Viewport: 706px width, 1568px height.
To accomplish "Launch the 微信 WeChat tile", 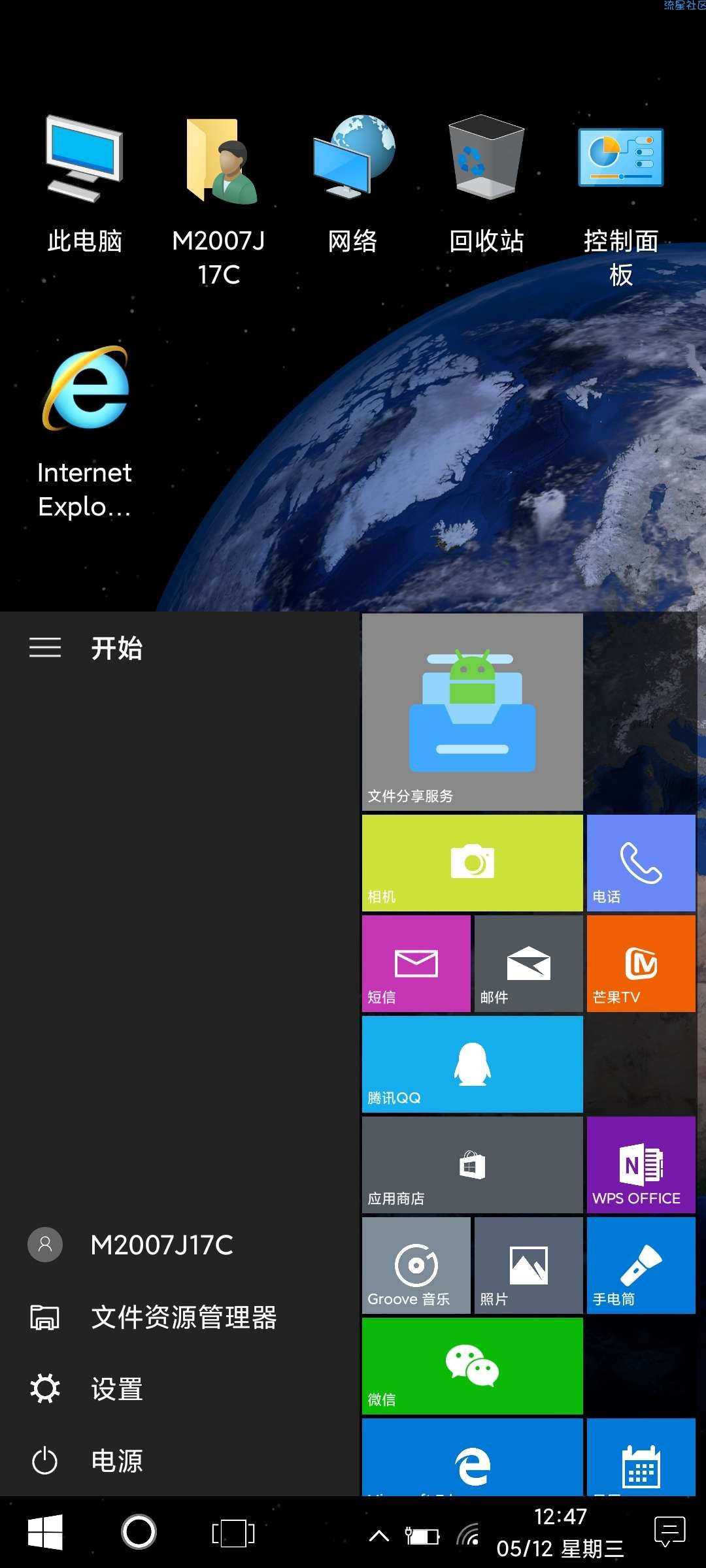I will pos(473,1366).
